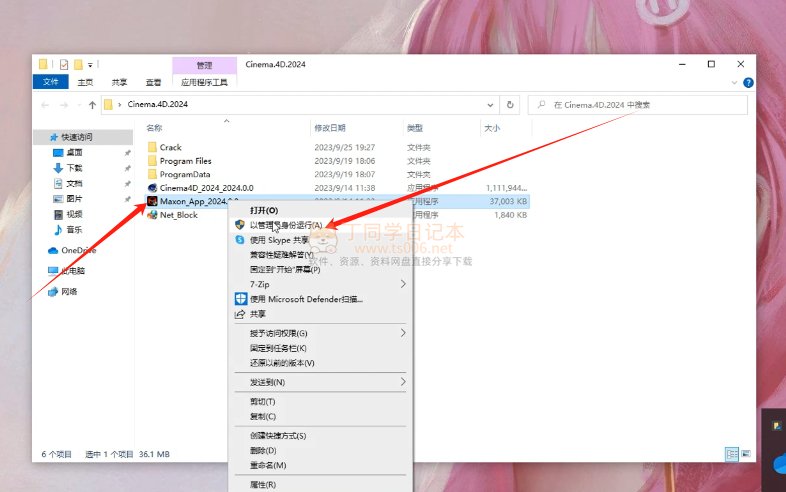This screenshot has width=786, height=492.
Task: Select OneDrive in the navigation pane
Action: 78,250
